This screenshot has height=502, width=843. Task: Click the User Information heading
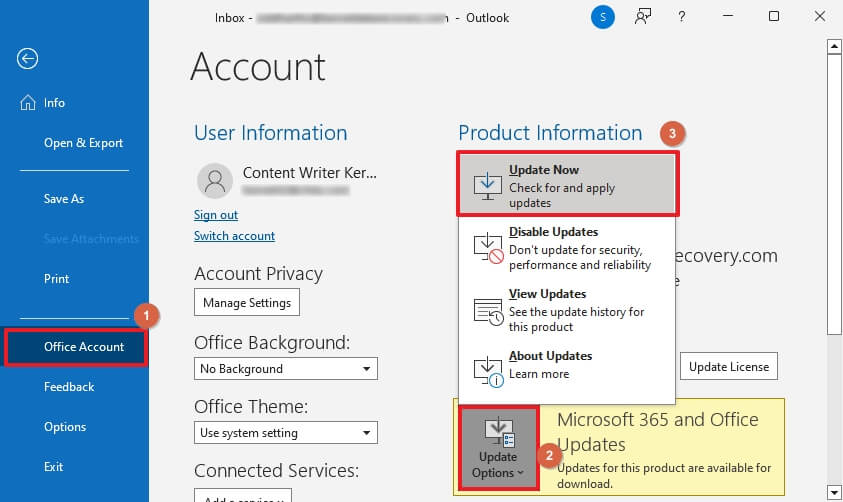(270, 133)
